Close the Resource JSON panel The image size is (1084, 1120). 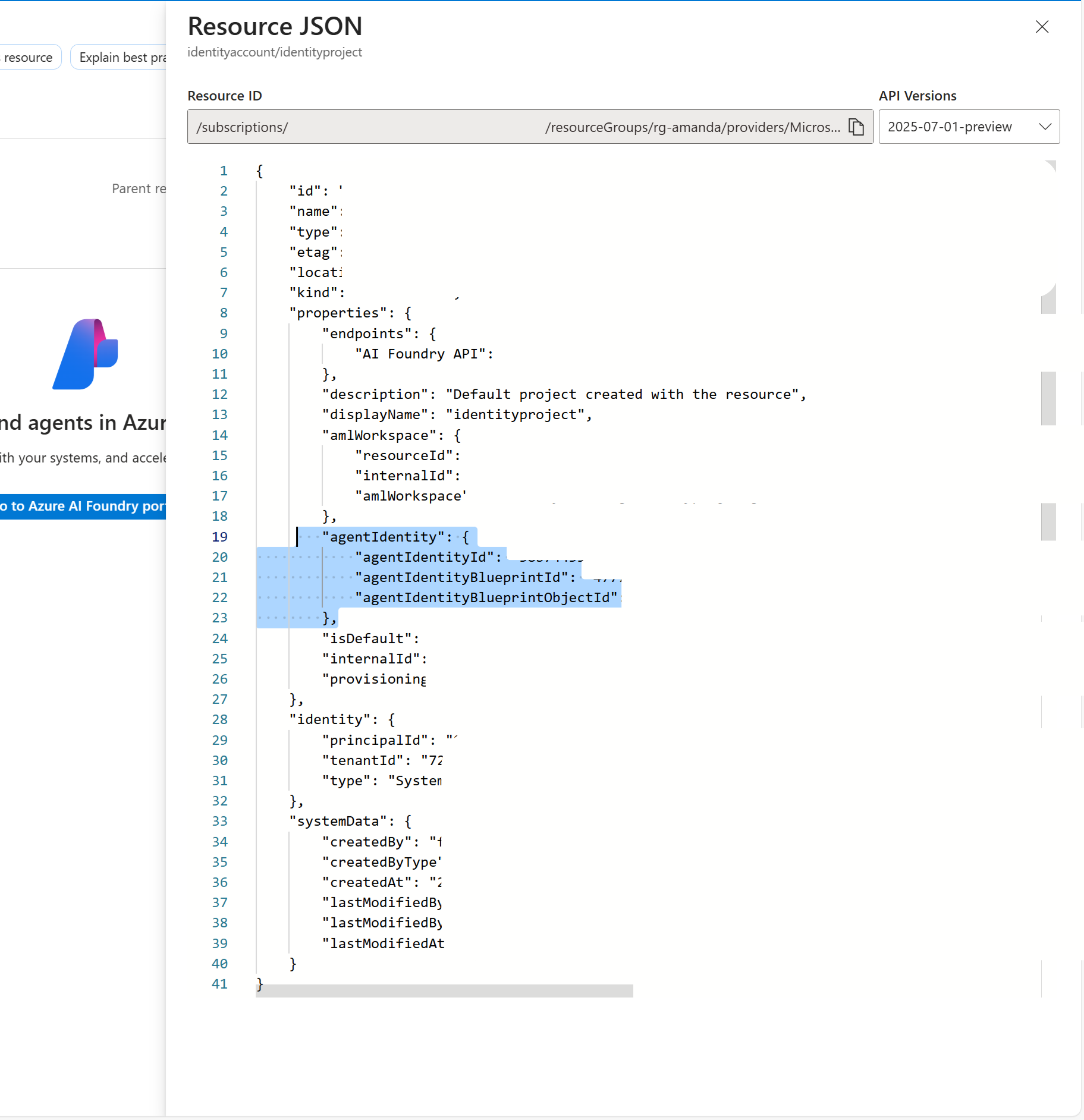coord(1042,27)
